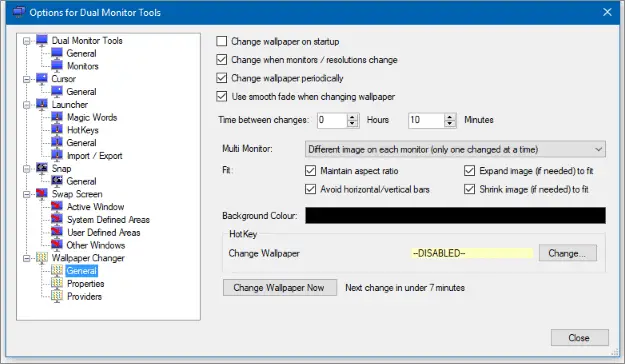Open the Multi Monitor dropdown

pyautogui.click(x=455, y=149)
